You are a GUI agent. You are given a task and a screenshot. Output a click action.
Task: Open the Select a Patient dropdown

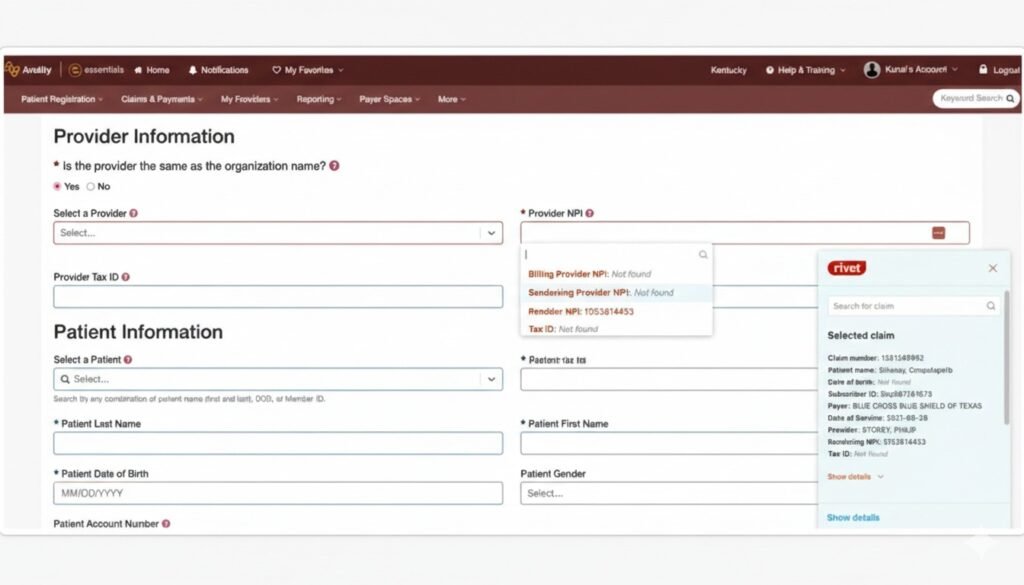tap(278, 380)
